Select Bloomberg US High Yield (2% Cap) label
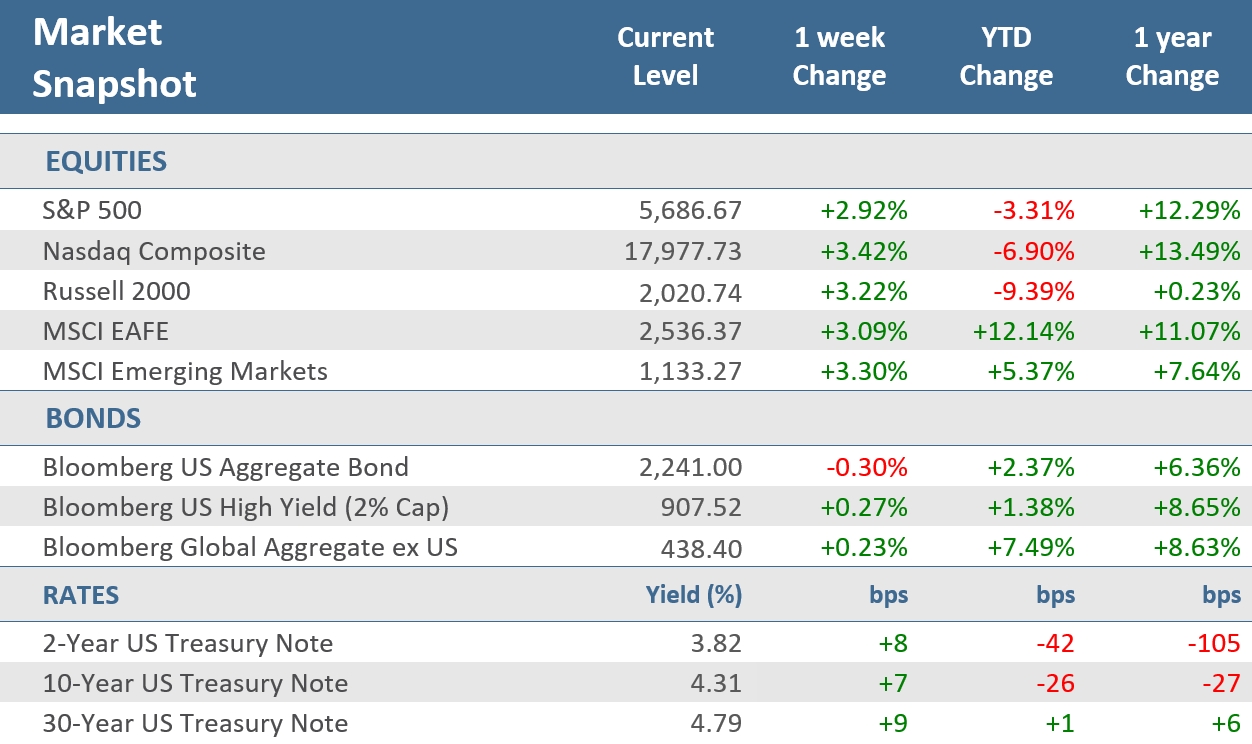This screenshot has width=1252, height=744. tap(246, 507)
